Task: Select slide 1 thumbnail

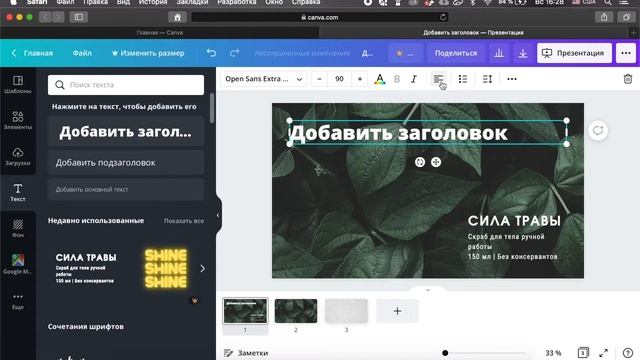Action: click(x=245, y=311)
